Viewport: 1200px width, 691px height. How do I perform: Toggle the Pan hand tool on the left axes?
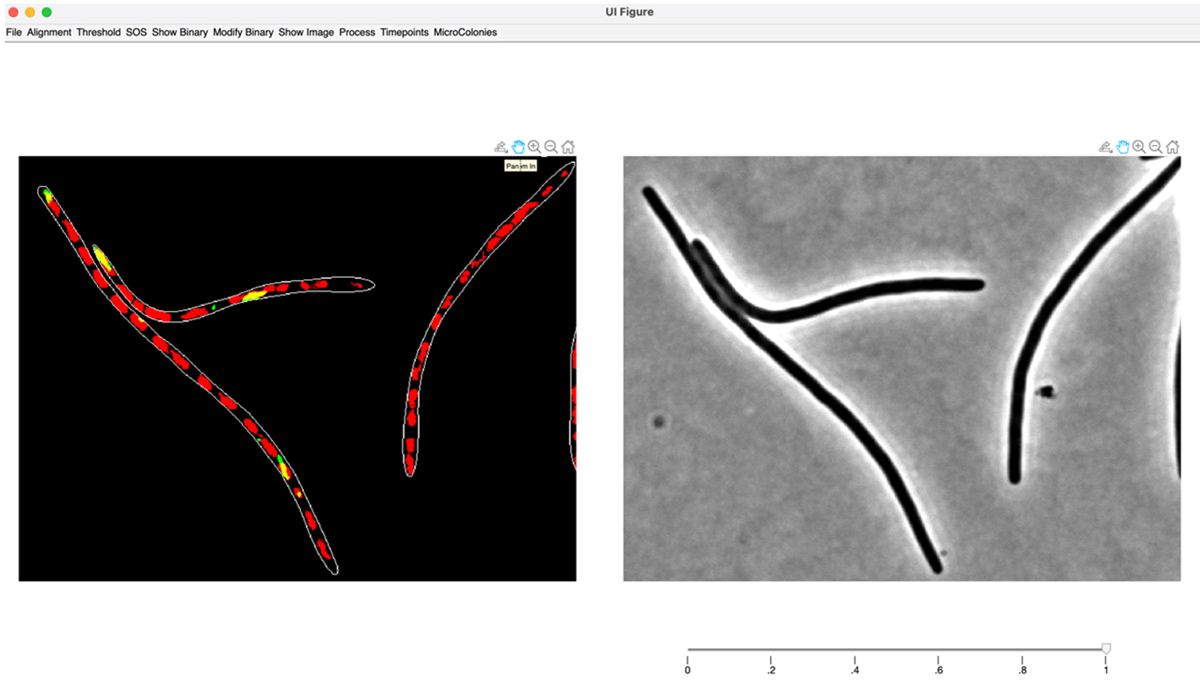tap(518, 146)
